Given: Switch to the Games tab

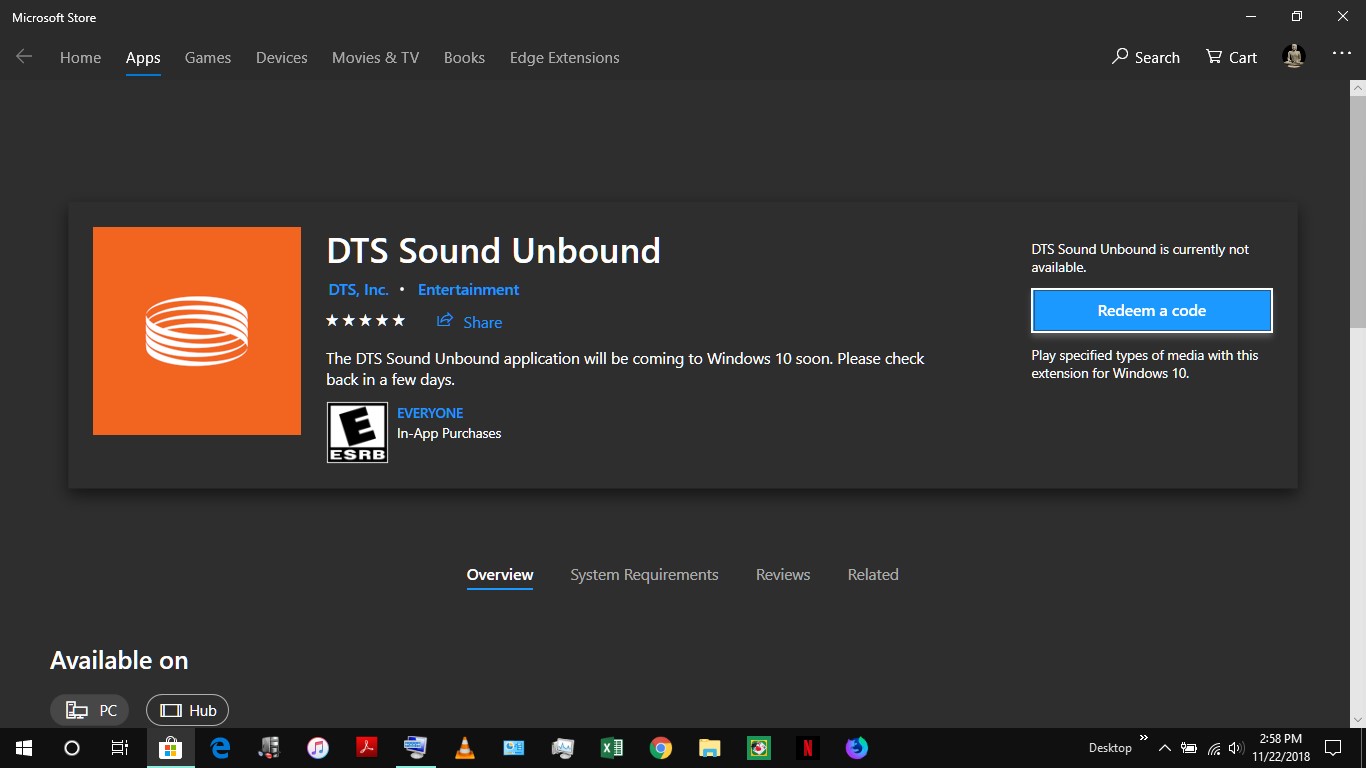Looking at the screenshot, I should click(x=208, y=58).
